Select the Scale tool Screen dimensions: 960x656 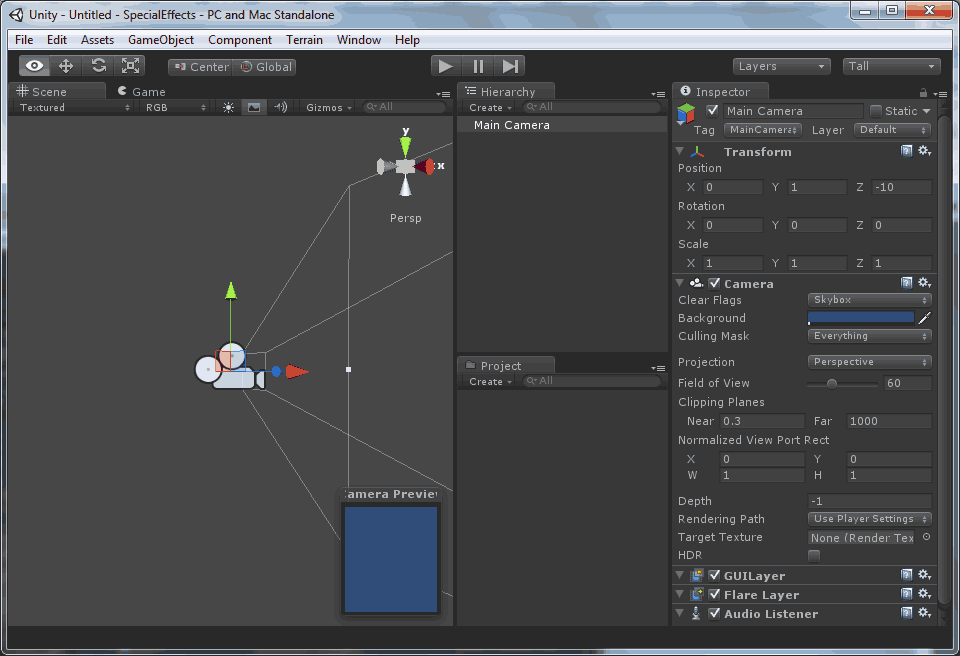click(130, 66)
